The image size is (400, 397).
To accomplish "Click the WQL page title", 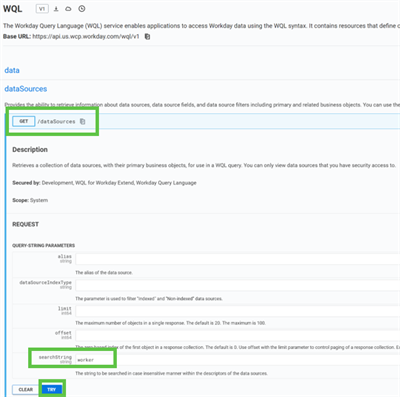I will pyautogui.click(x=13, y=9).
